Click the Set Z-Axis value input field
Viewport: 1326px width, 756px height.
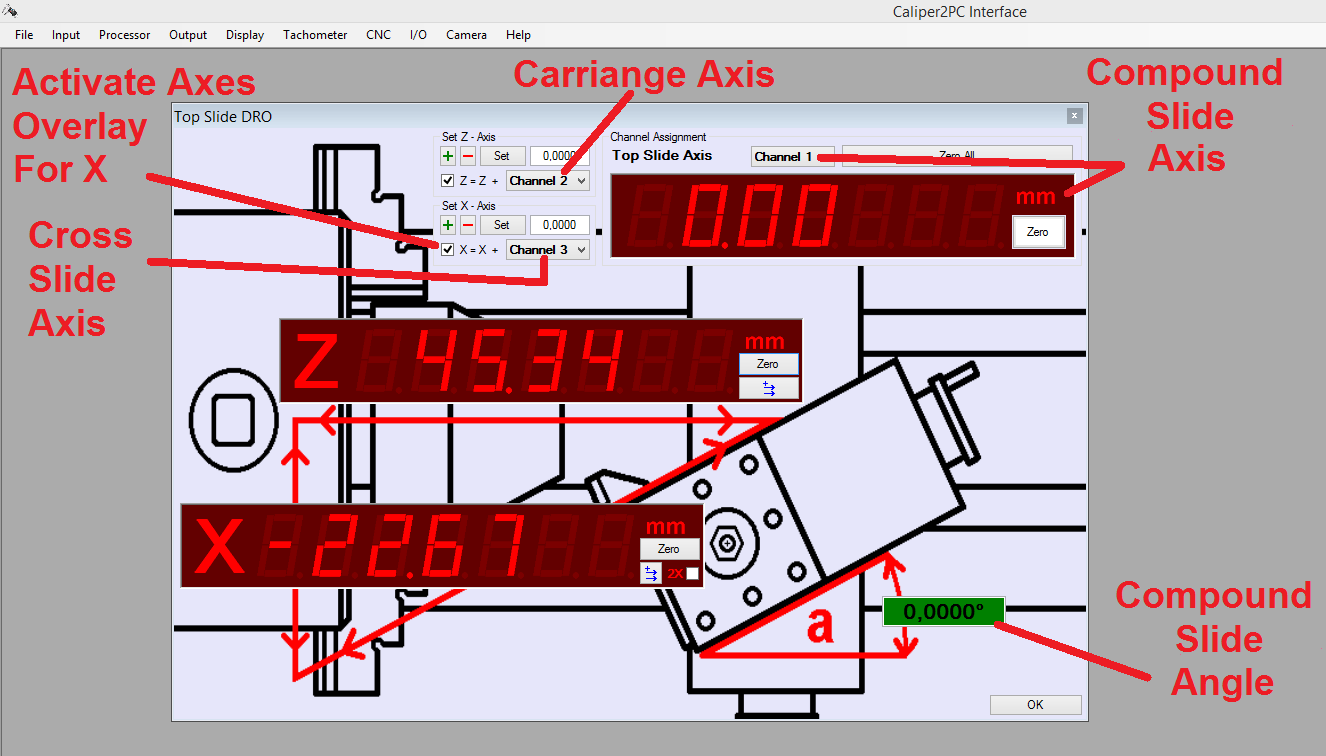tap(559, 156)
